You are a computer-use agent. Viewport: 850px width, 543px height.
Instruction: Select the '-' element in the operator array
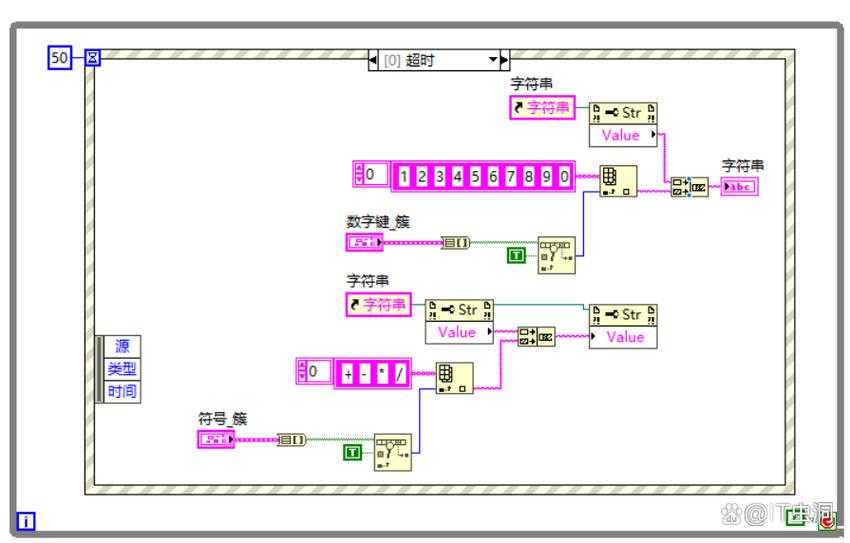pyautogui.click(x=365, y=374)
